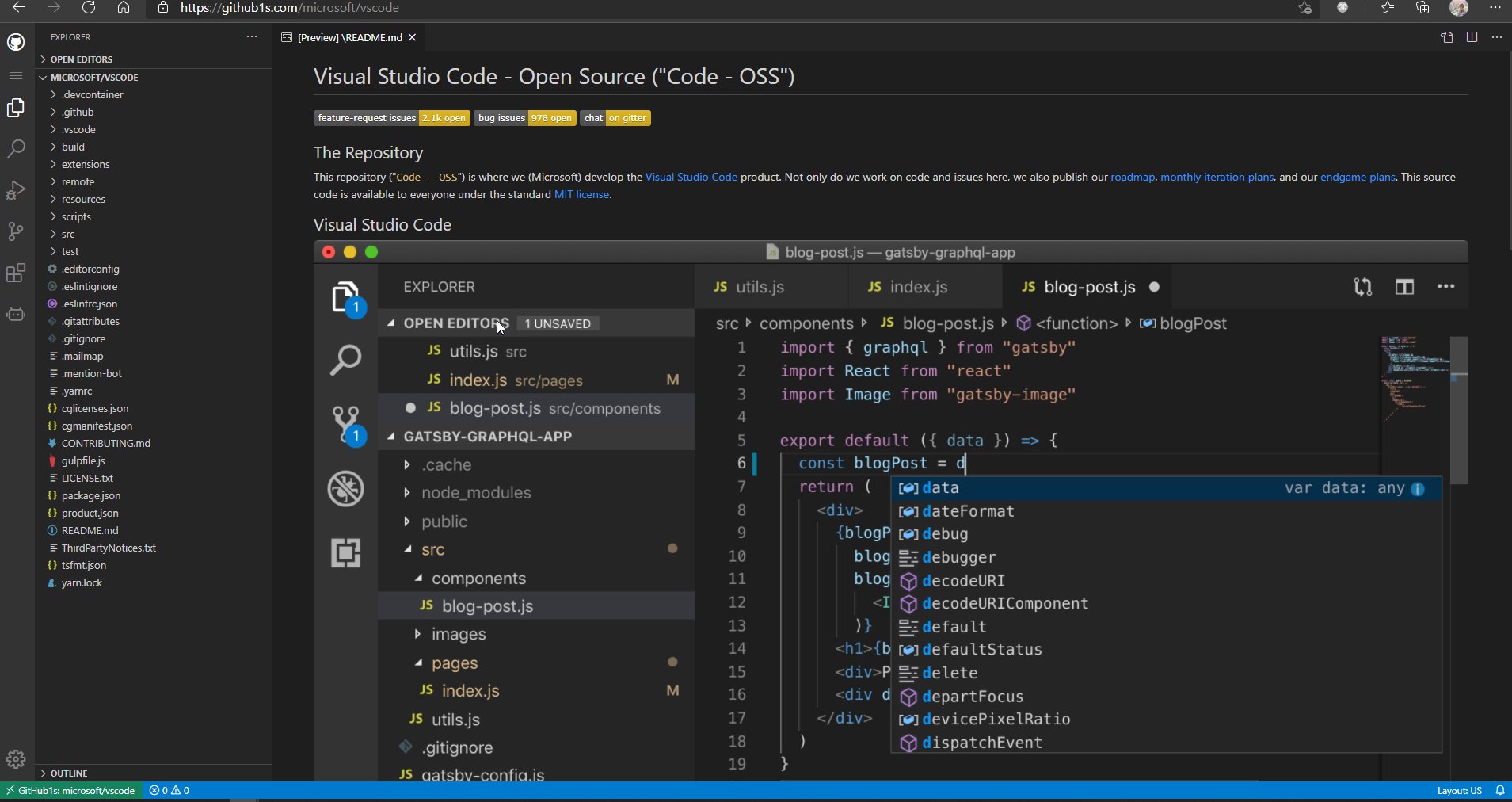1512x802 pixels.
Task: Expand the remote folder
Action: (155, 182)
